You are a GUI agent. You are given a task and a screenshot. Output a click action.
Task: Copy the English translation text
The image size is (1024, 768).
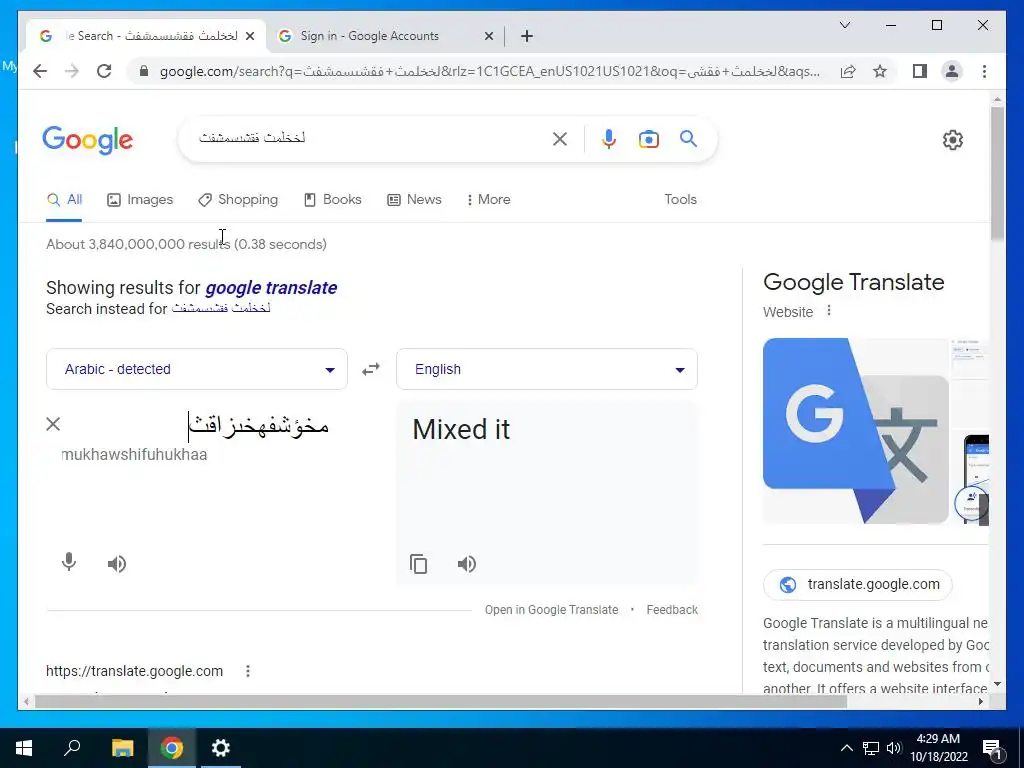[419, 564]
